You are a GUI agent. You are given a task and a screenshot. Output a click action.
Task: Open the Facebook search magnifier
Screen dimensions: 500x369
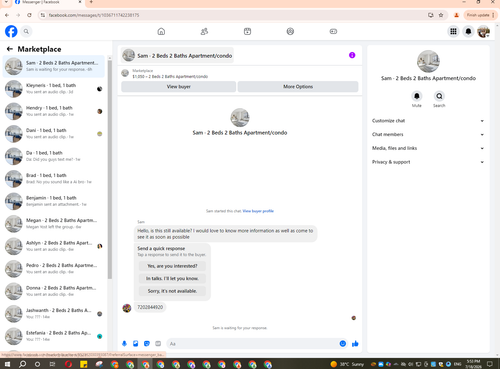pos(26,31)
